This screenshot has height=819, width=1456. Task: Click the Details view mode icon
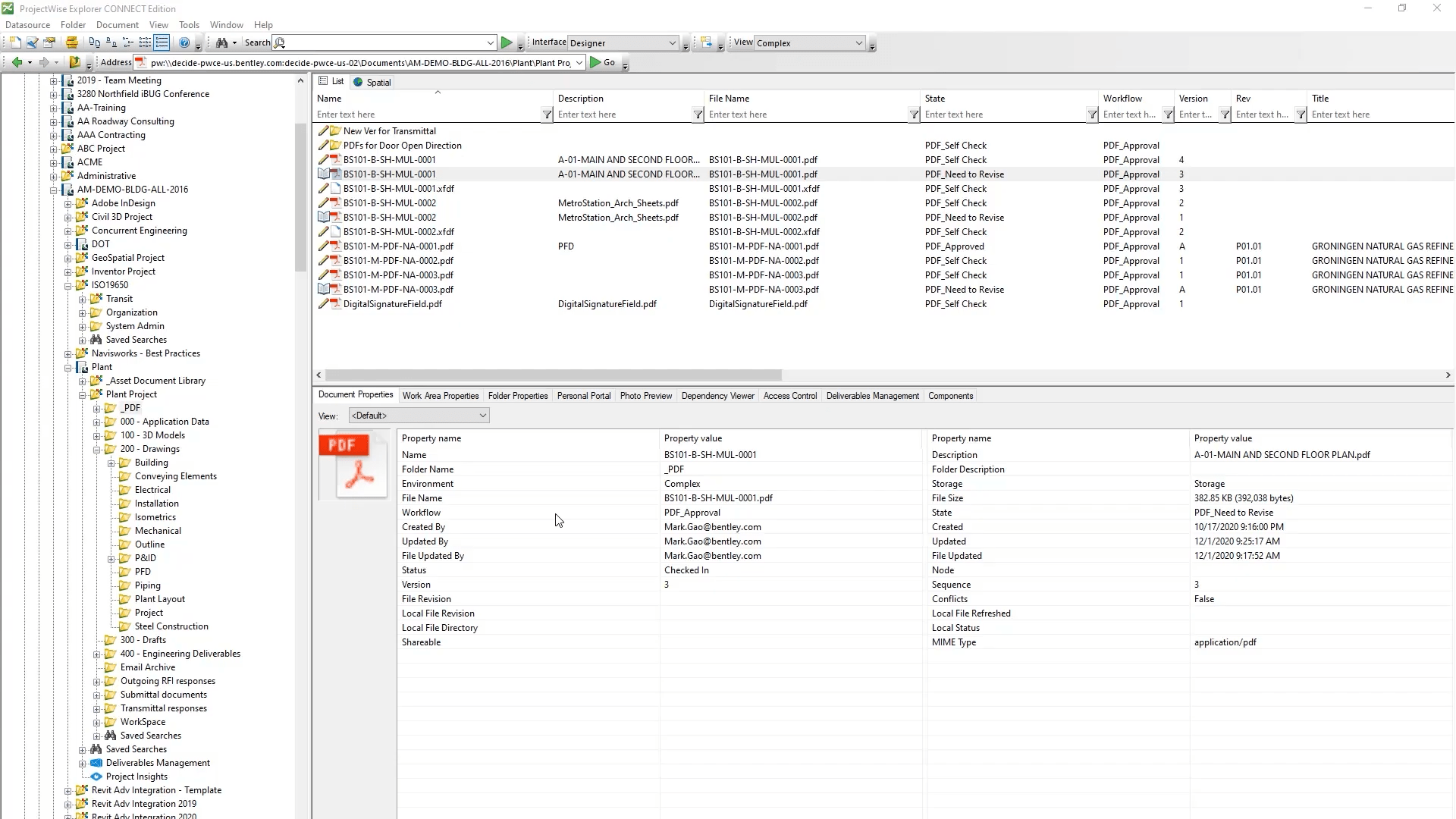(x=162, y=43)
